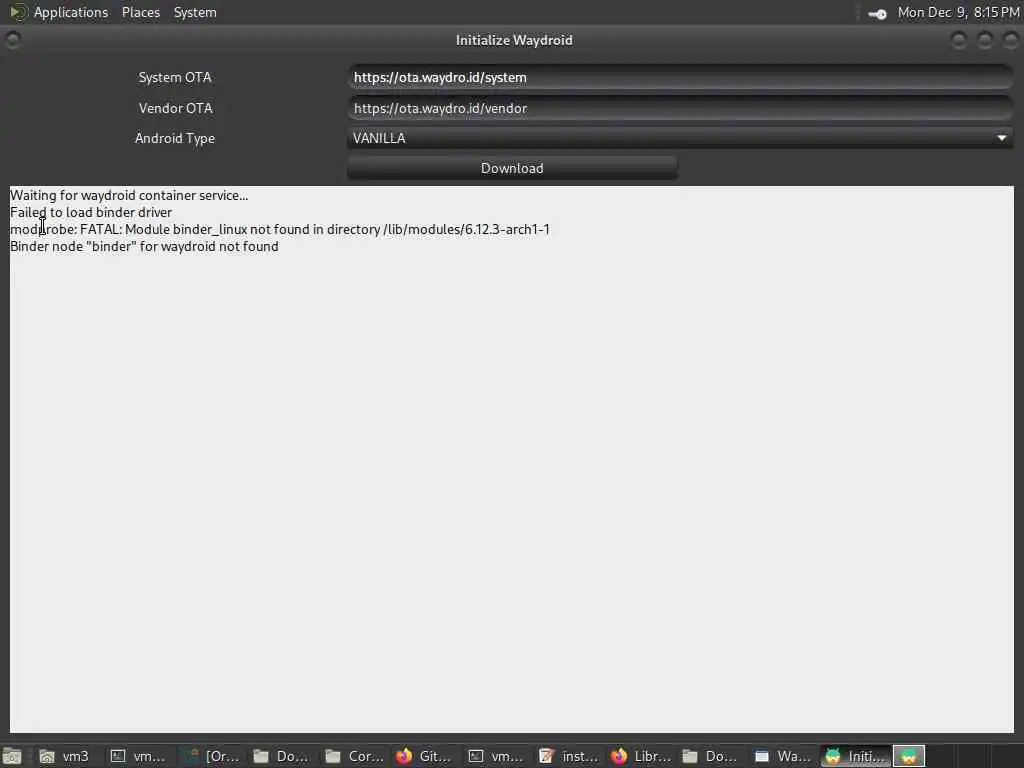Open the Places menu
Screen dimensions: 1024x768
140,12
